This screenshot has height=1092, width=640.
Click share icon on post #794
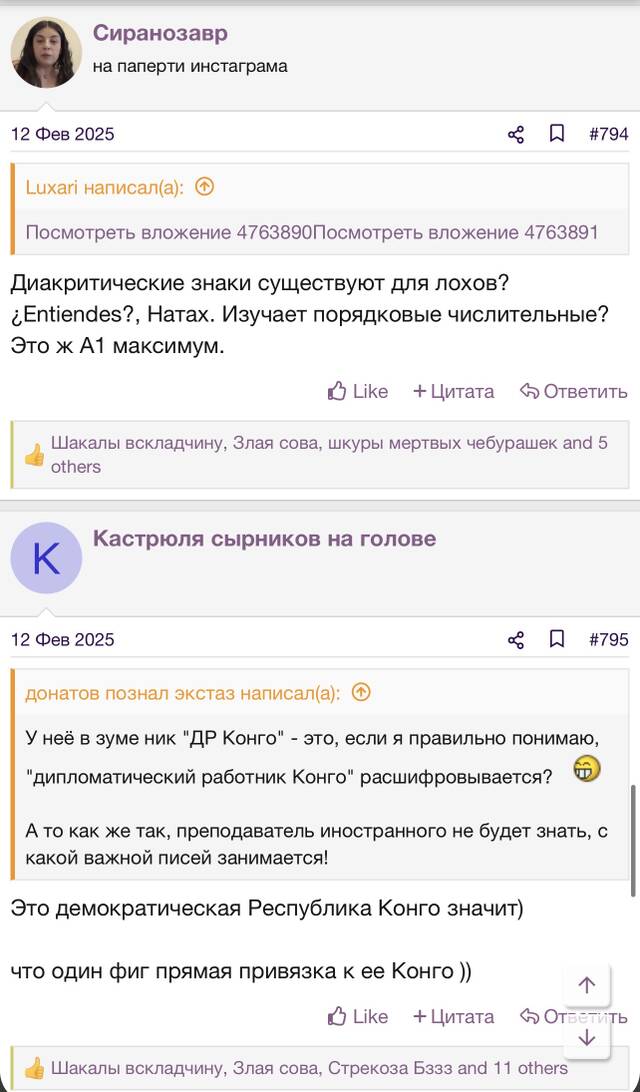pyautogui.click(x=515, y=134)
